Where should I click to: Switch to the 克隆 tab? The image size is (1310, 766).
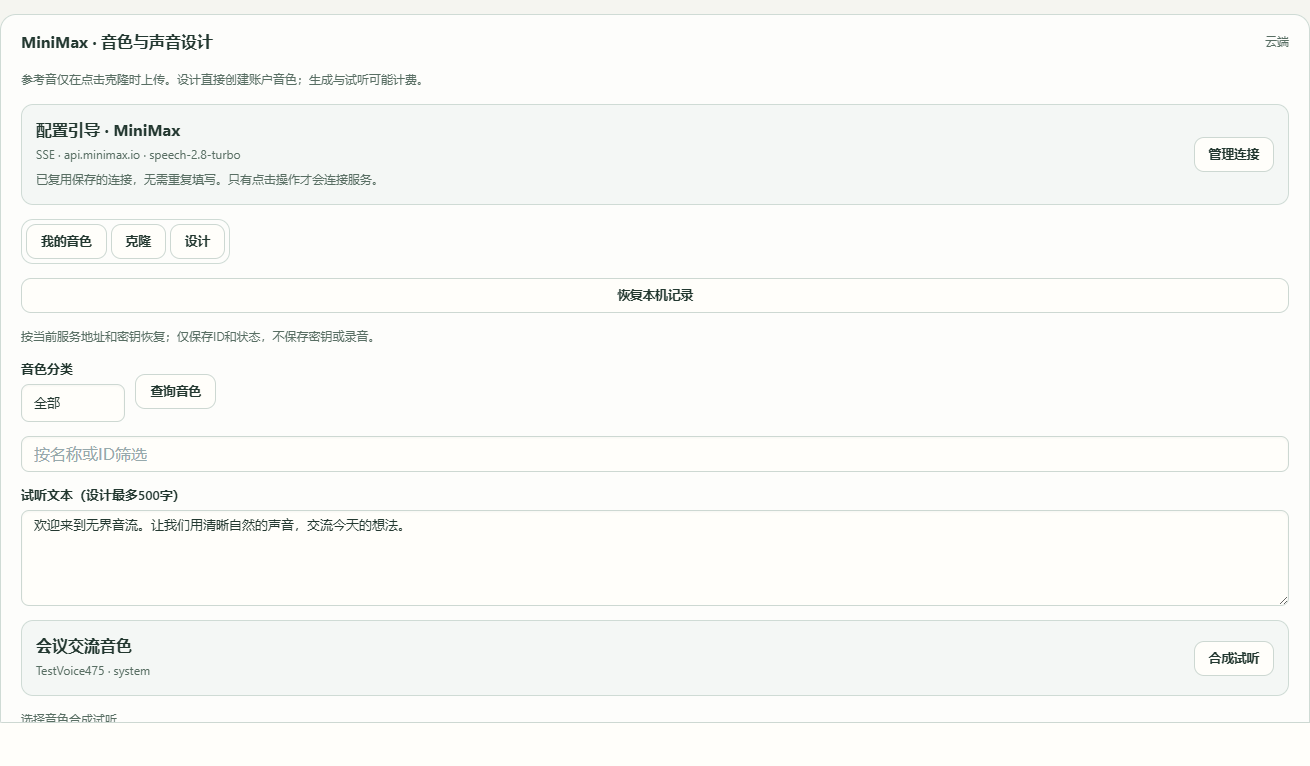click(138, 241)
